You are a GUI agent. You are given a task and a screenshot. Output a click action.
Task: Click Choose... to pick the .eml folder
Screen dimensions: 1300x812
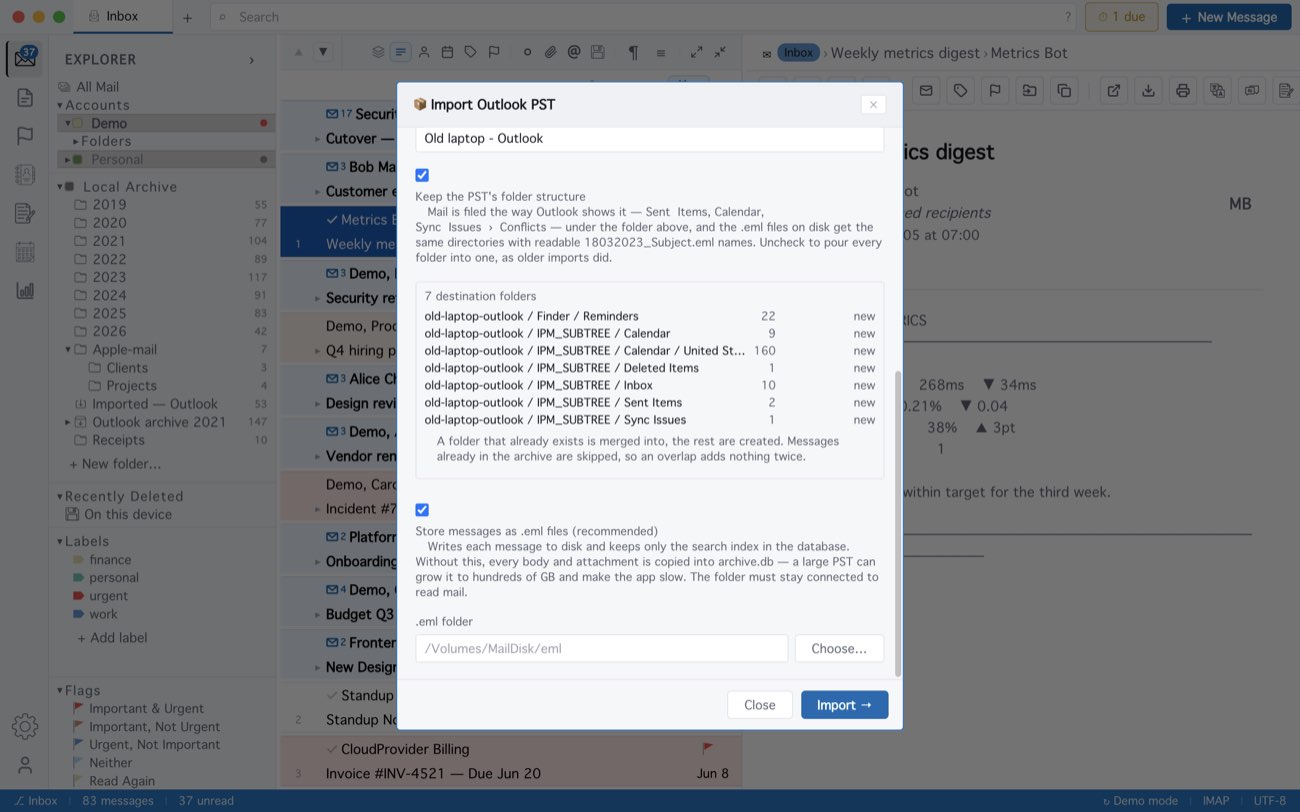point(839,648)
